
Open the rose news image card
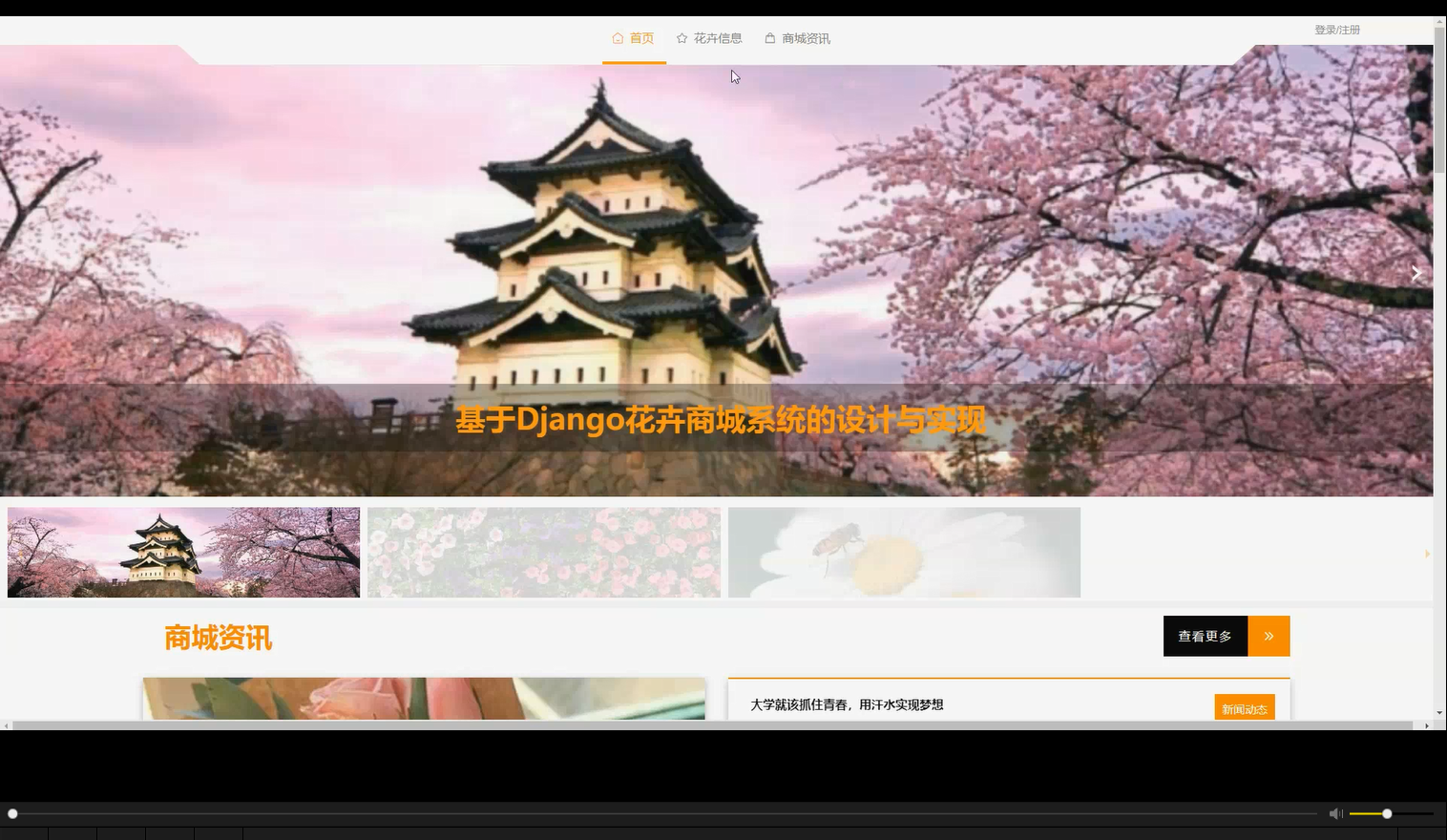point(424,699)
